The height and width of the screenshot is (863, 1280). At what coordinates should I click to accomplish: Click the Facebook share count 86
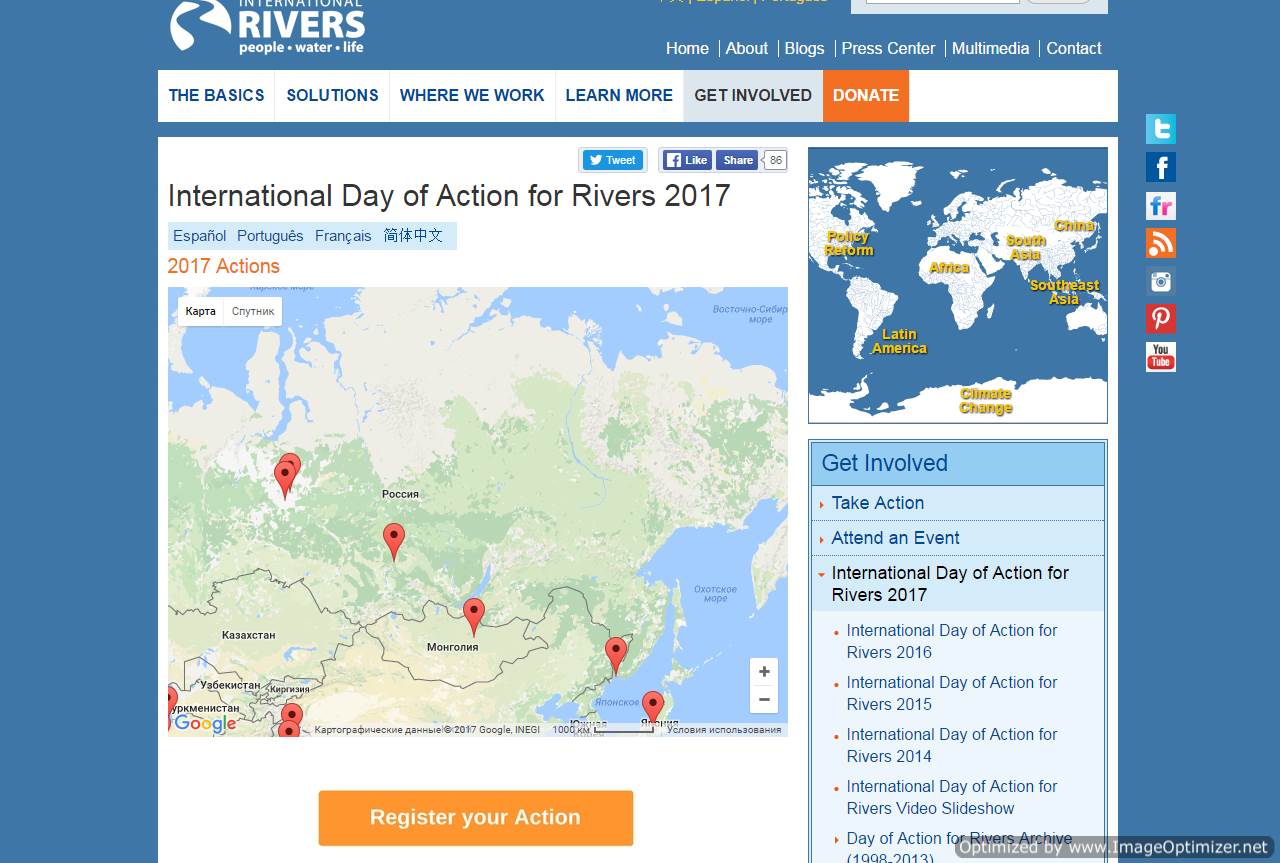click(775, 160)
